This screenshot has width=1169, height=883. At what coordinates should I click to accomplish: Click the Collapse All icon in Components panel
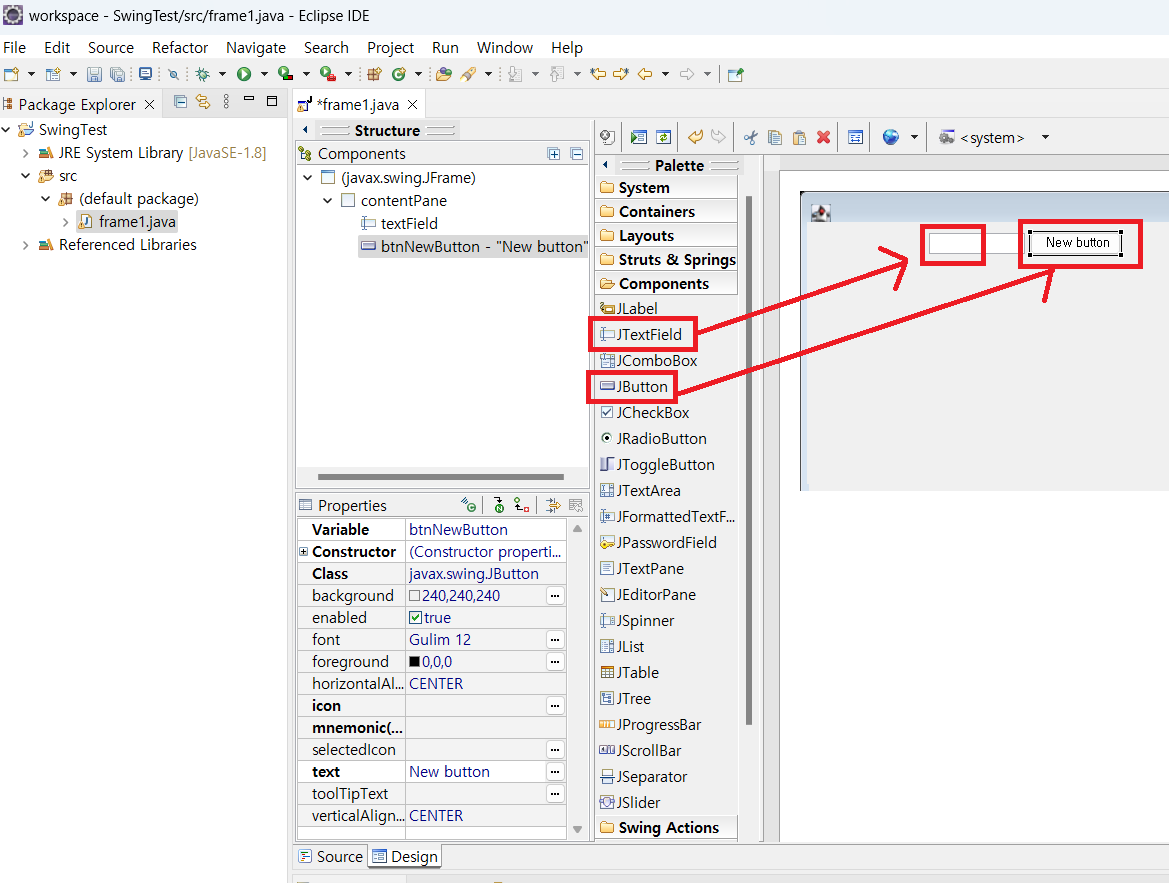[x=576, y=154]
